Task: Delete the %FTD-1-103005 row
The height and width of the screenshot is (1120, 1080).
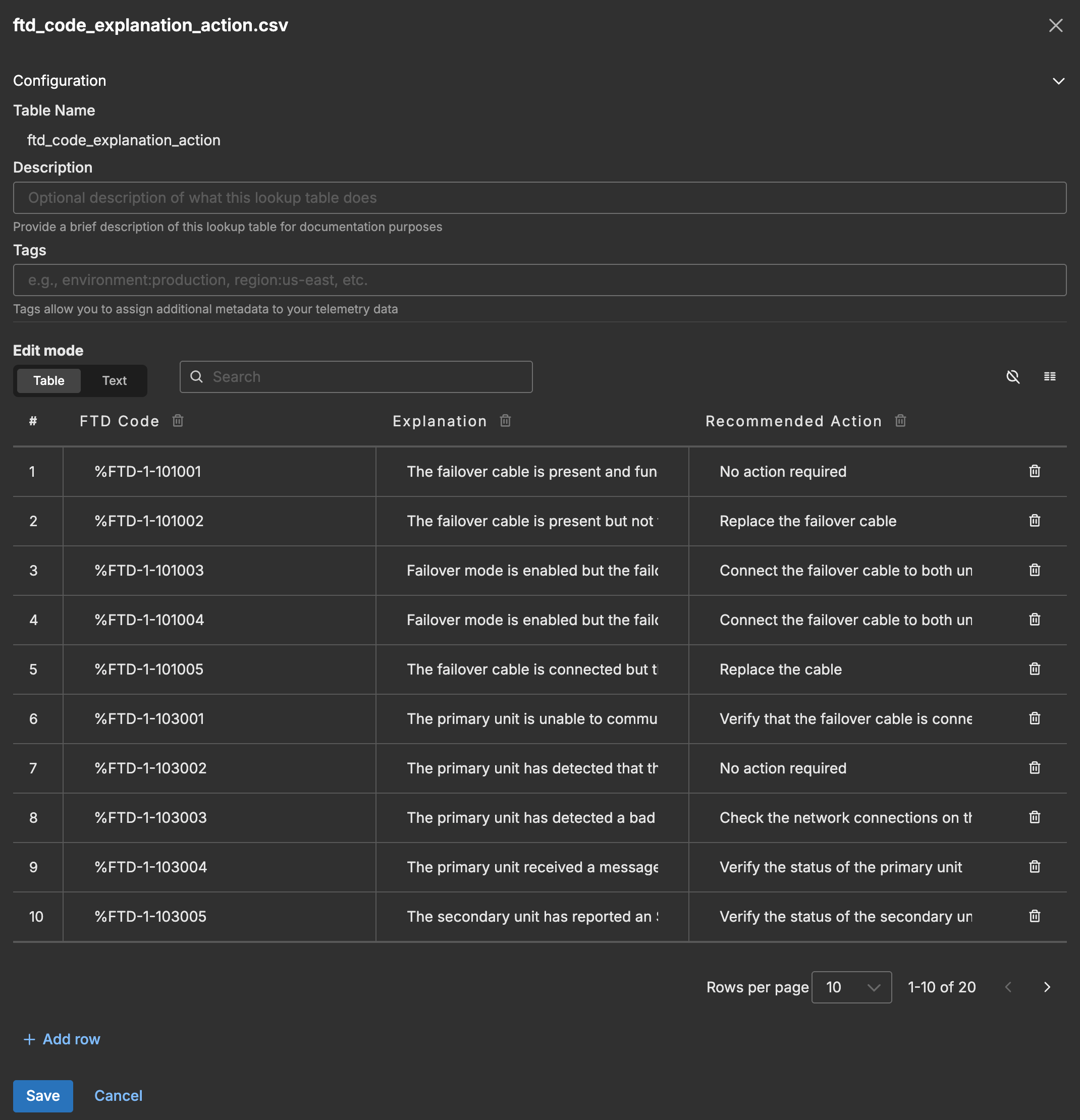Action: 1034,916
